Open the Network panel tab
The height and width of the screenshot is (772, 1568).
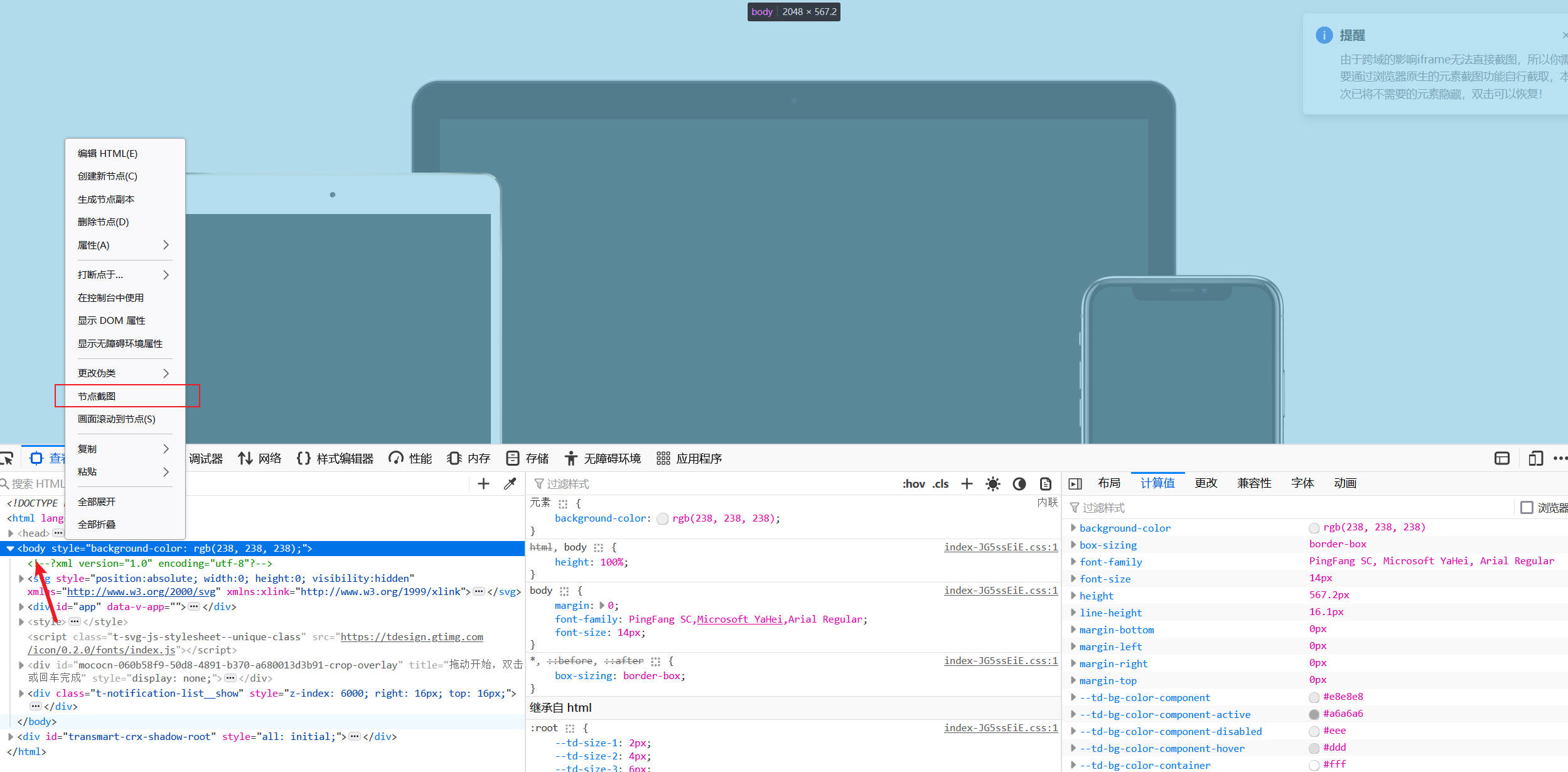[260, 459]
